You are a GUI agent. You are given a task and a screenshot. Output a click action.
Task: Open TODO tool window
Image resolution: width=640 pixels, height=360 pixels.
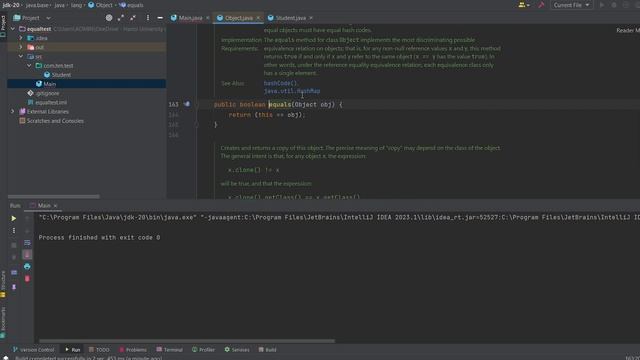pyautogui.click(x=99, y=350)
